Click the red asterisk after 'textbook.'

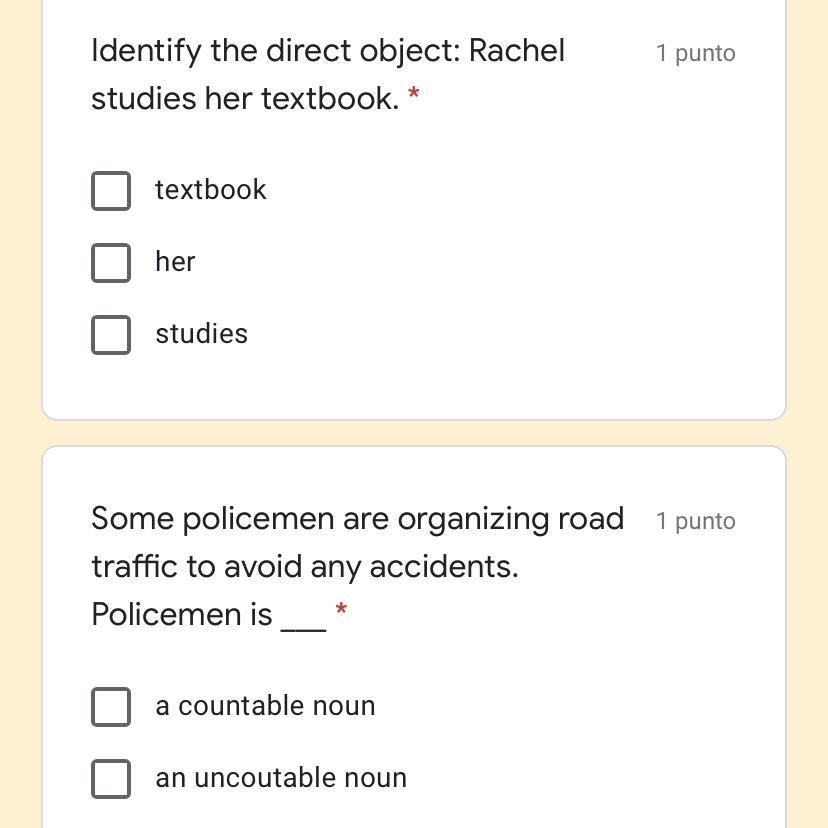[414, 95]
